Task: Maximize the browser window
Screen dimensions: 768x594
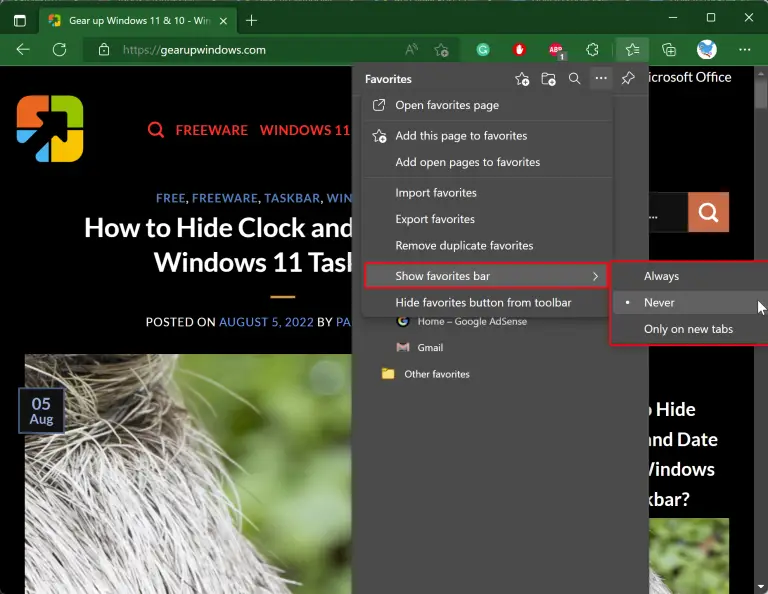Action: pos(711,18)
